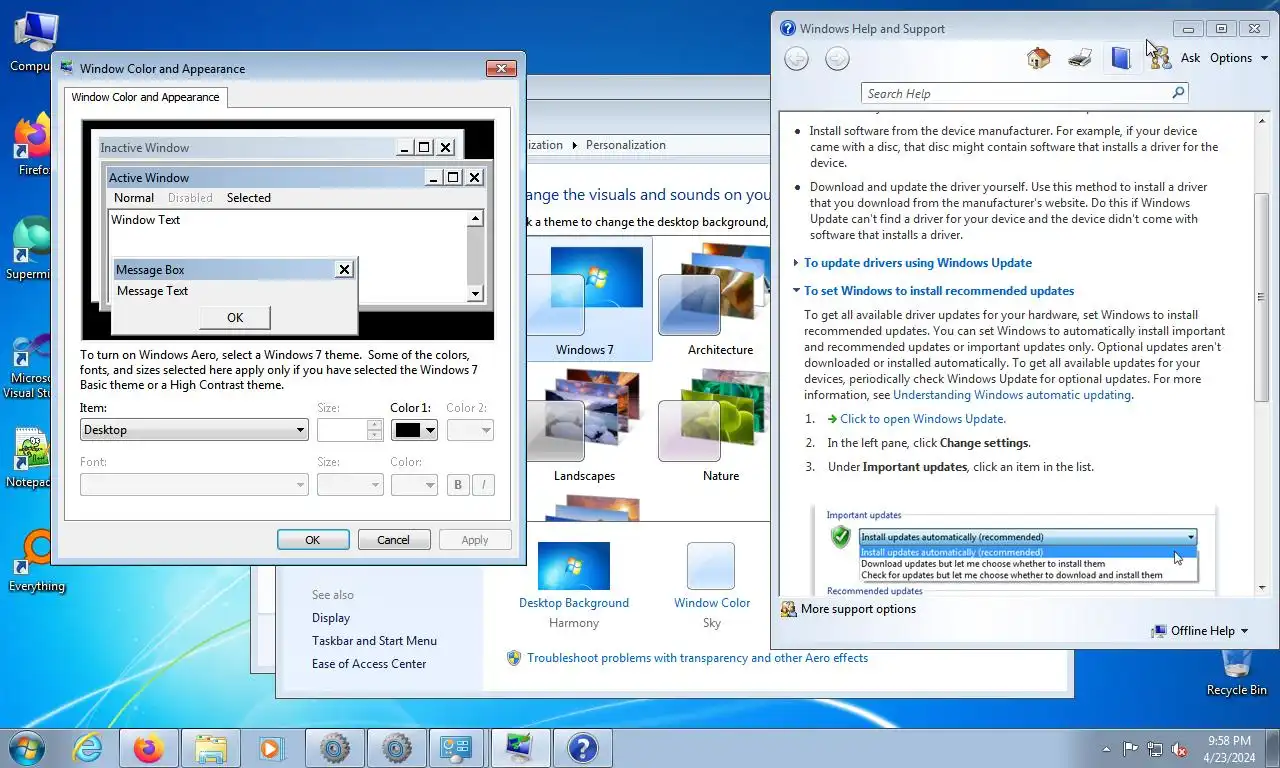1280x768 pixels.
Task: Click the Apply button in appearance dialog
Action: click(x=475, y=540)
